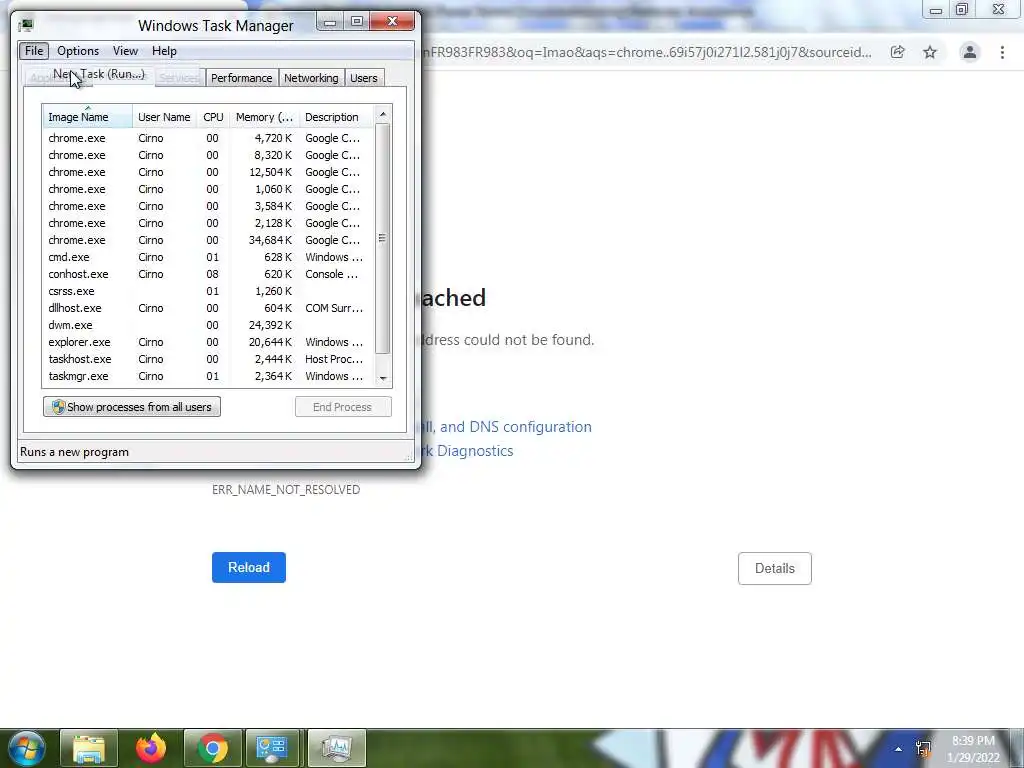The width and height of the screenshot is (1024, 768).
Task: Open the View menu in Task Manager
Action: 125,51
